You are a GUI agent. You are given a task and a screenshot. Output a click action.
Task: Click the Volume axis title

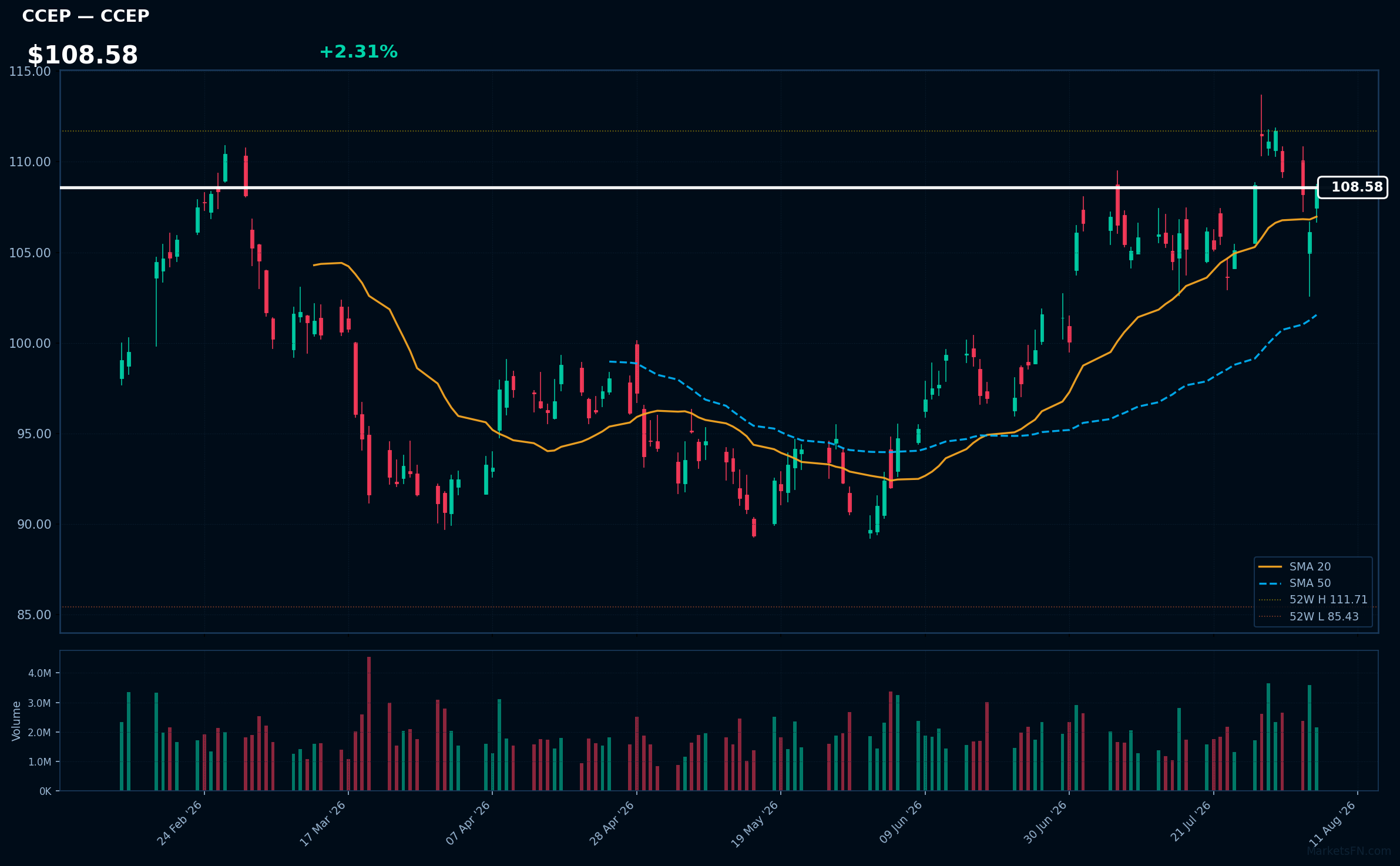tap(16, 721)
